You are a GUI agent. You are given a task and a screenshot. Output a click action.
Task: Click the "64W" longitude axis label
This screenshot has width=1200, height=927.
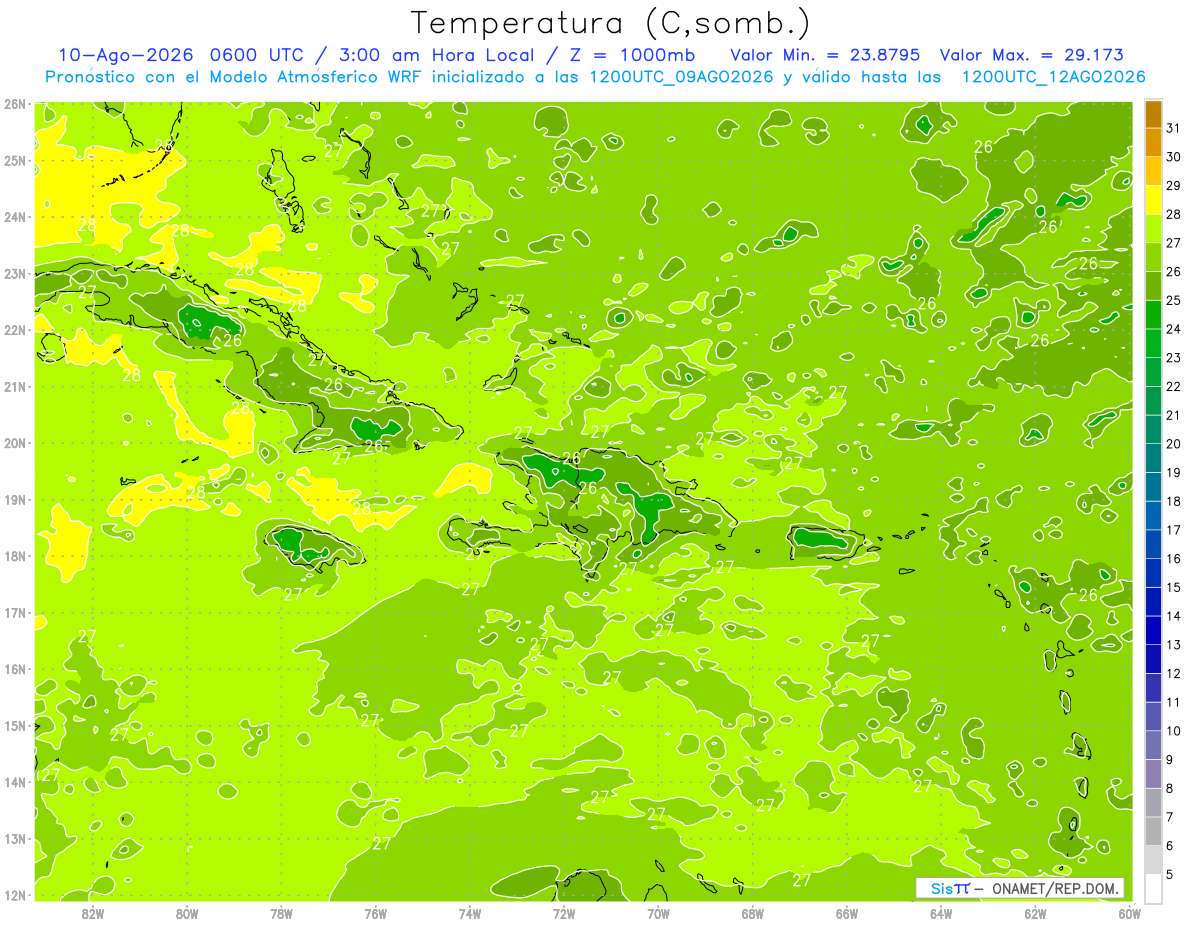click(x=941, y=913)
